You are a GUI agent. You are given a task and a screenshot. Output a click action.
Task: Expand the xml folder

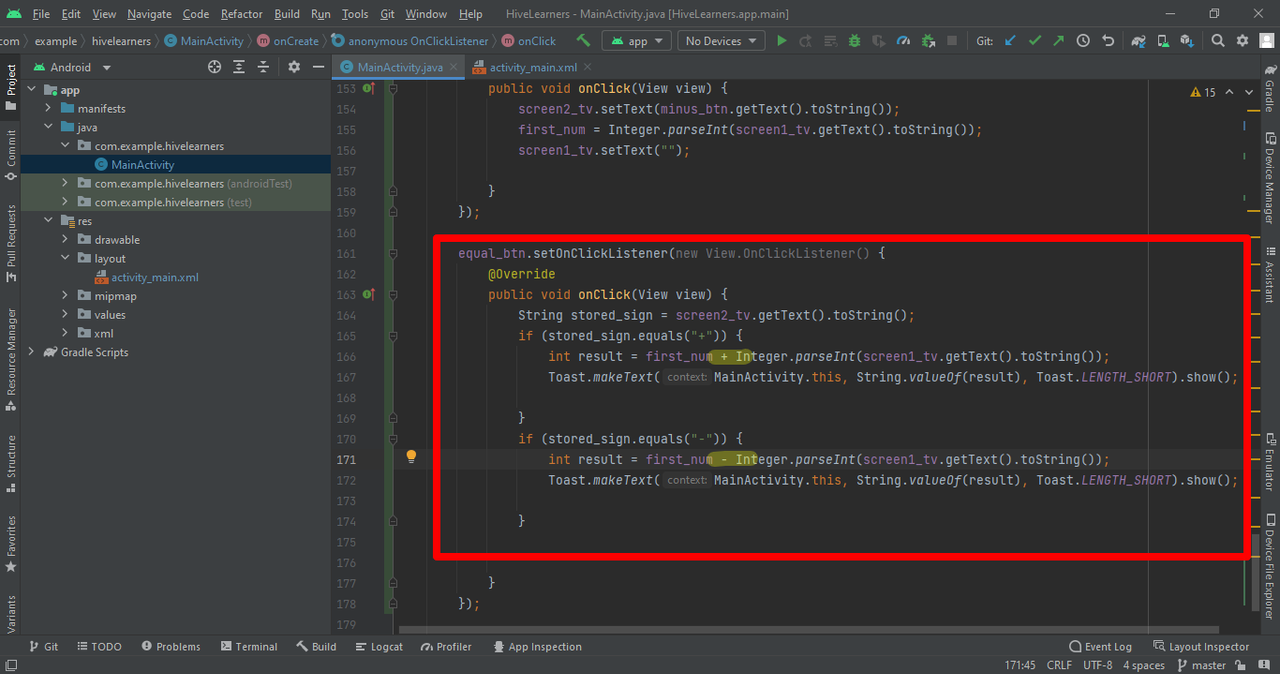pyautogui.click(x=65, y=333)
